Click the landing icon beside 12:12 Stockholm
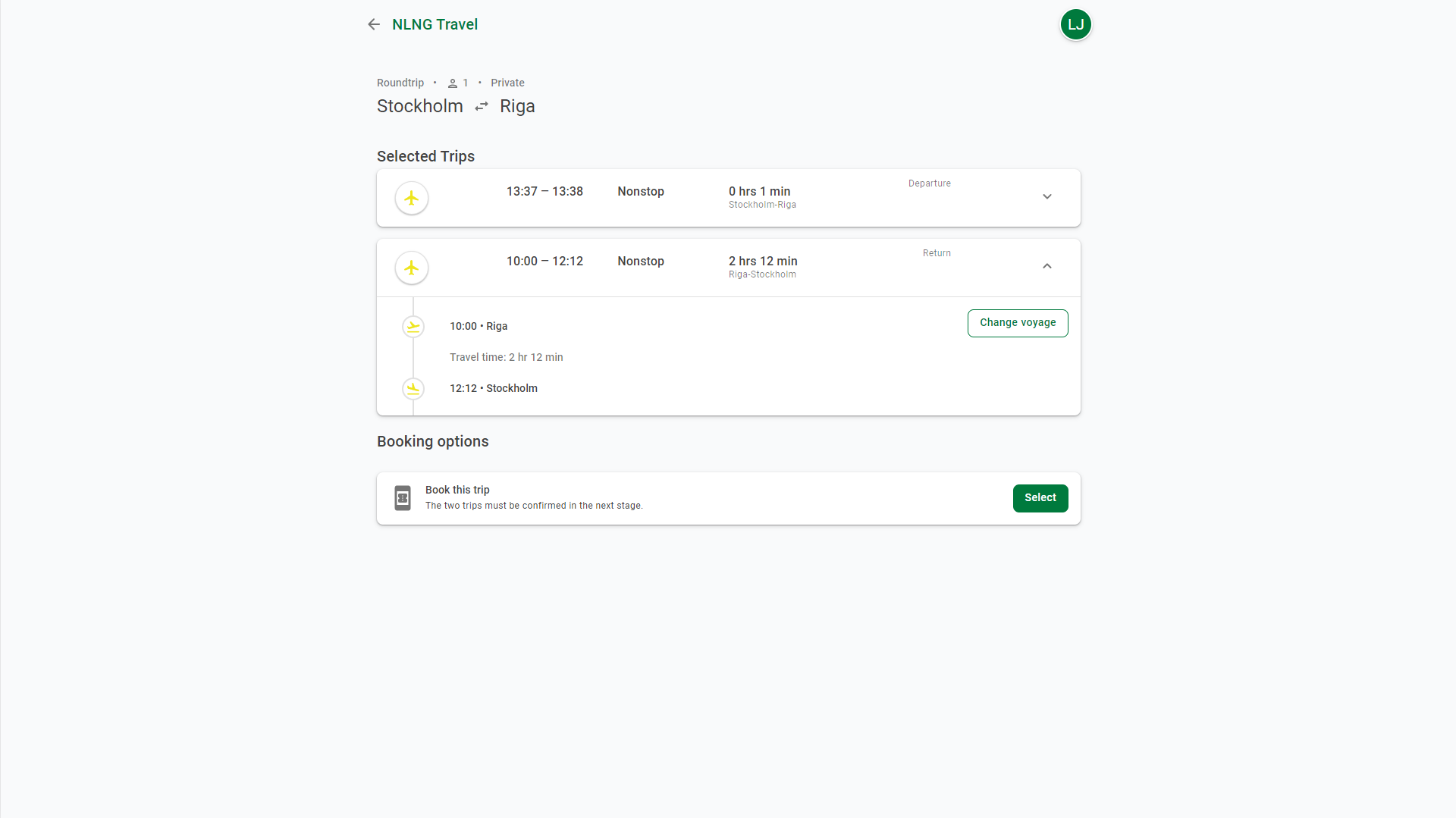This screenshot has width=1456, height=818. [x=413, y=388]
